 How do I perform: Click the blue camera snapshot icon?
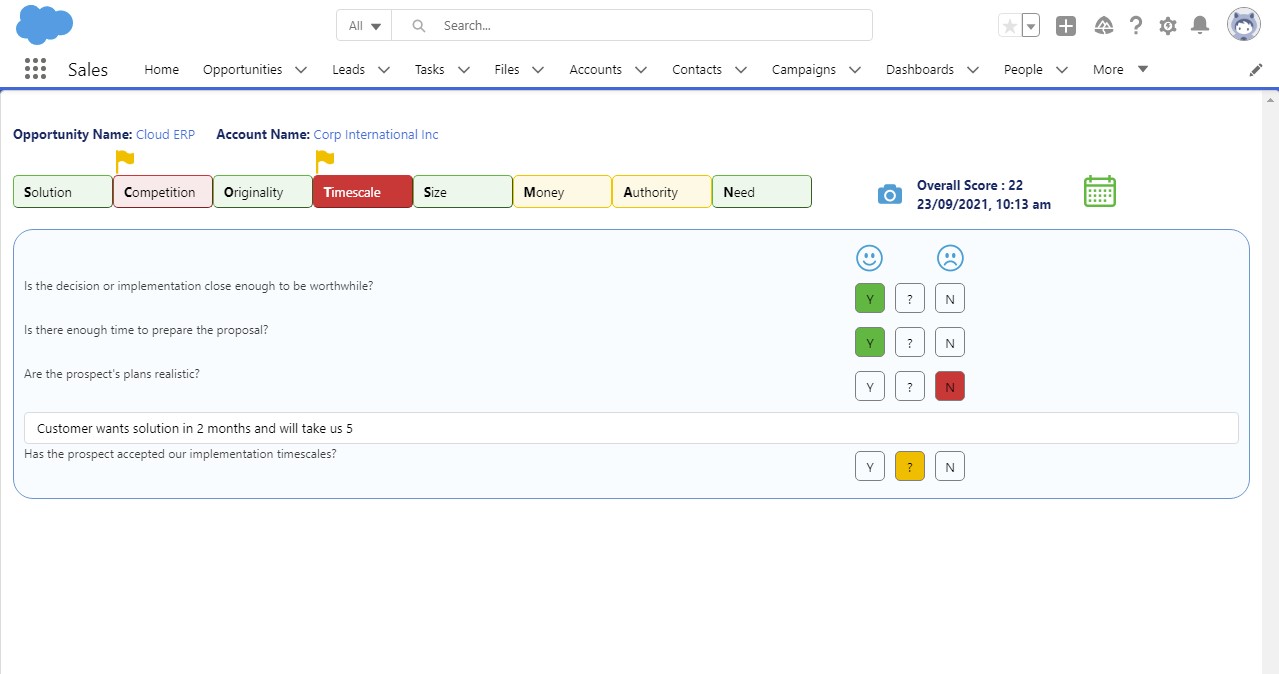coord(889,193)
